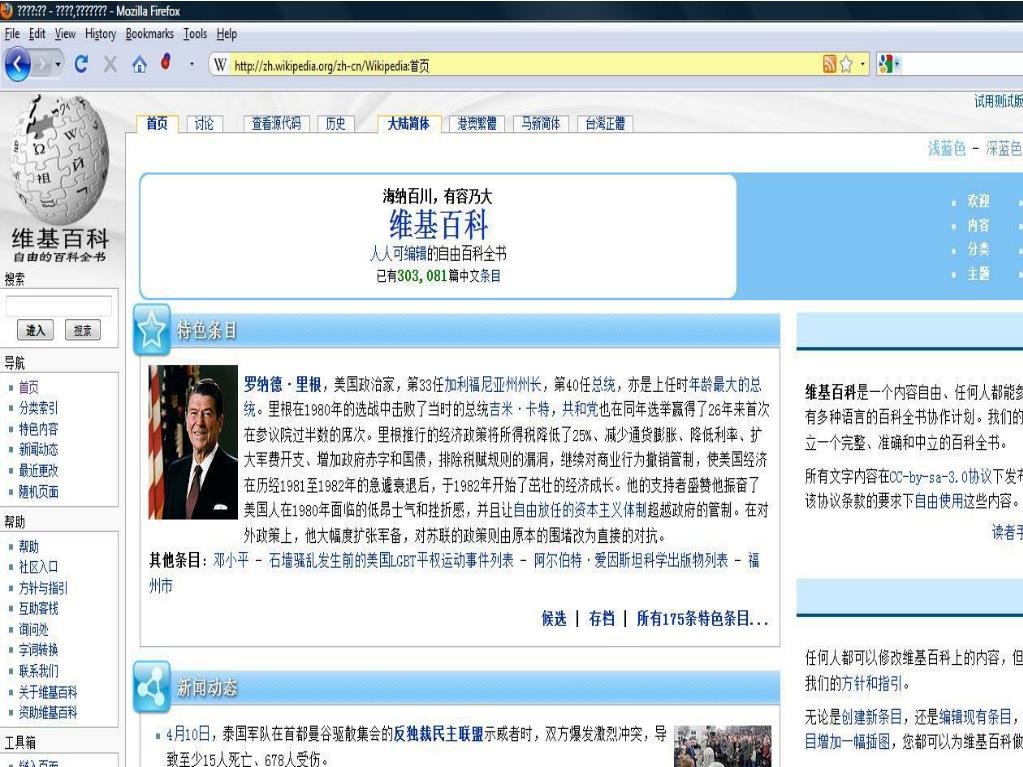1023x767 pixels.
Task: Click the Firefox Back arrow button
Action: click(x=17, y=65)
